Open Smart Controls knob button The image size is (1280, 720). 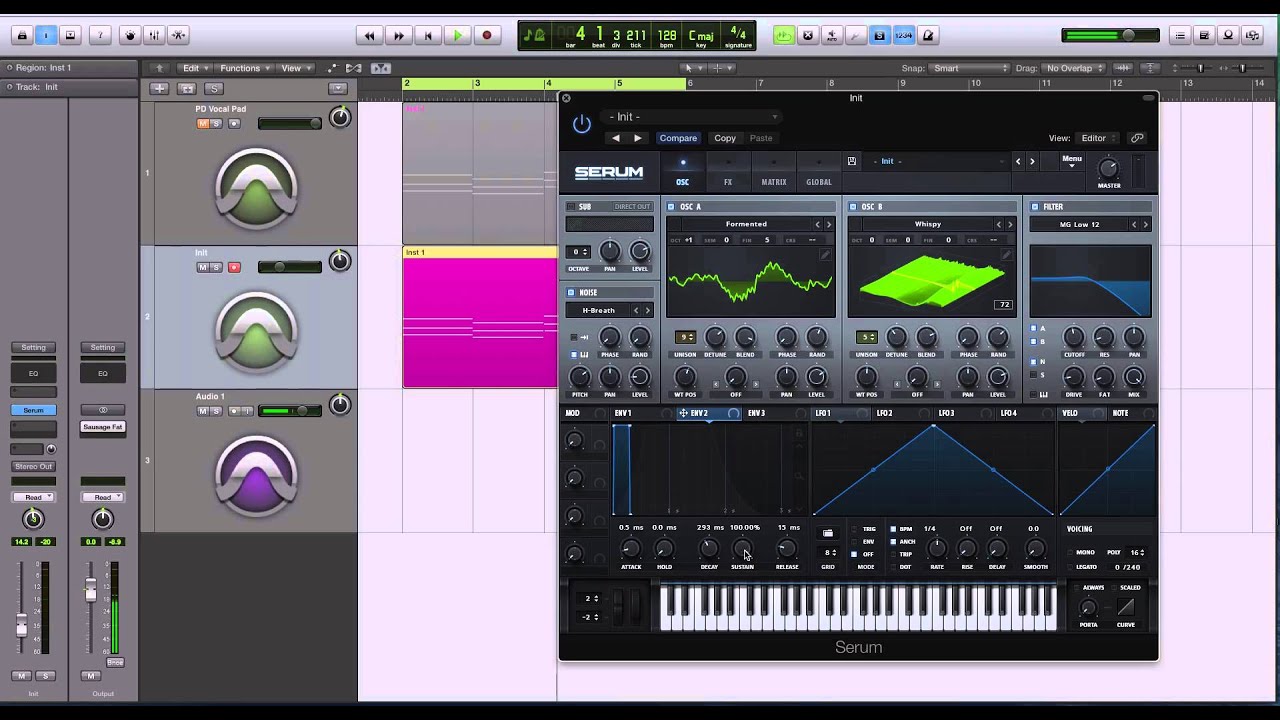coord(129,36)
